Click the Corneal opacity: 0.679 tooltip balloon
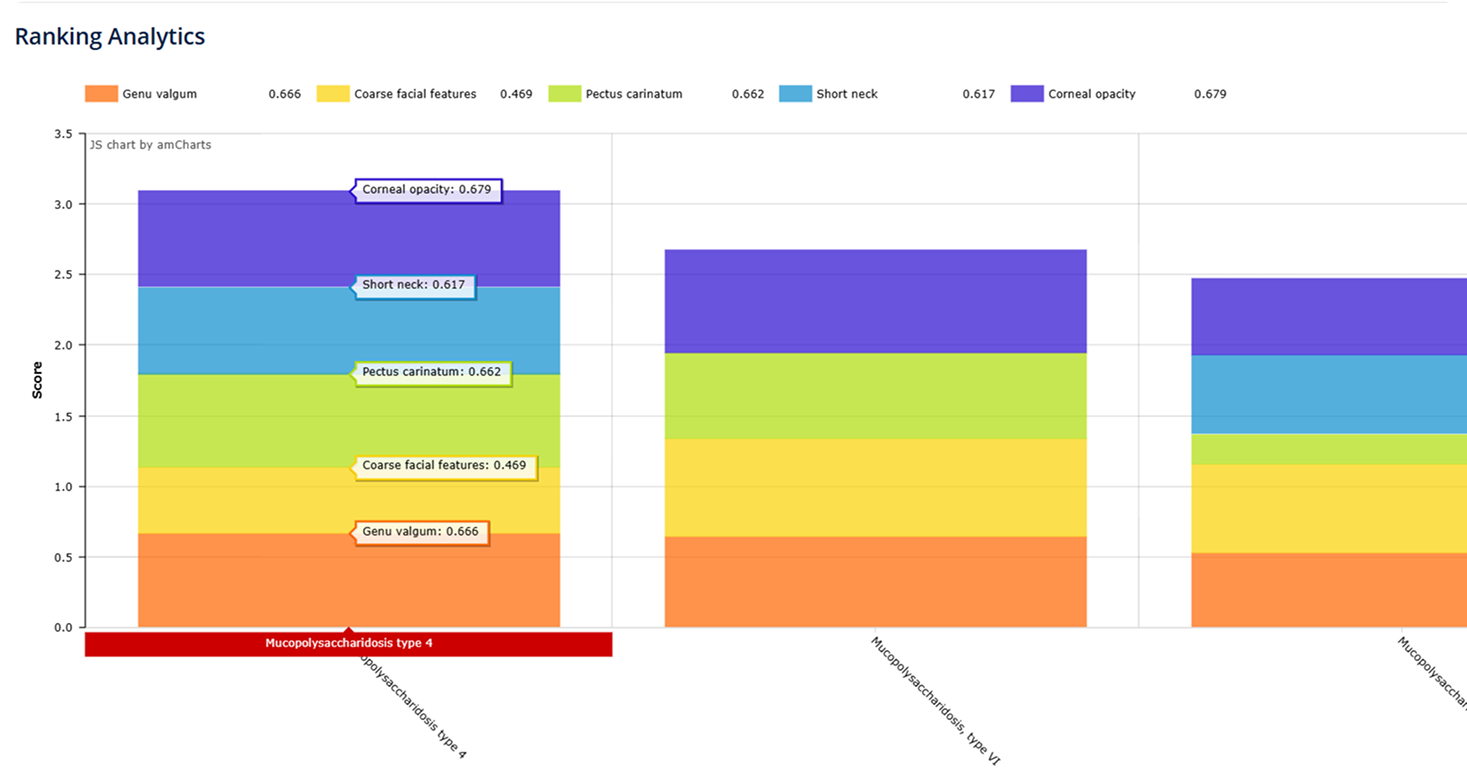This screenshot has width=1467, height=783. pyautogui.click(x=428, y=190)
